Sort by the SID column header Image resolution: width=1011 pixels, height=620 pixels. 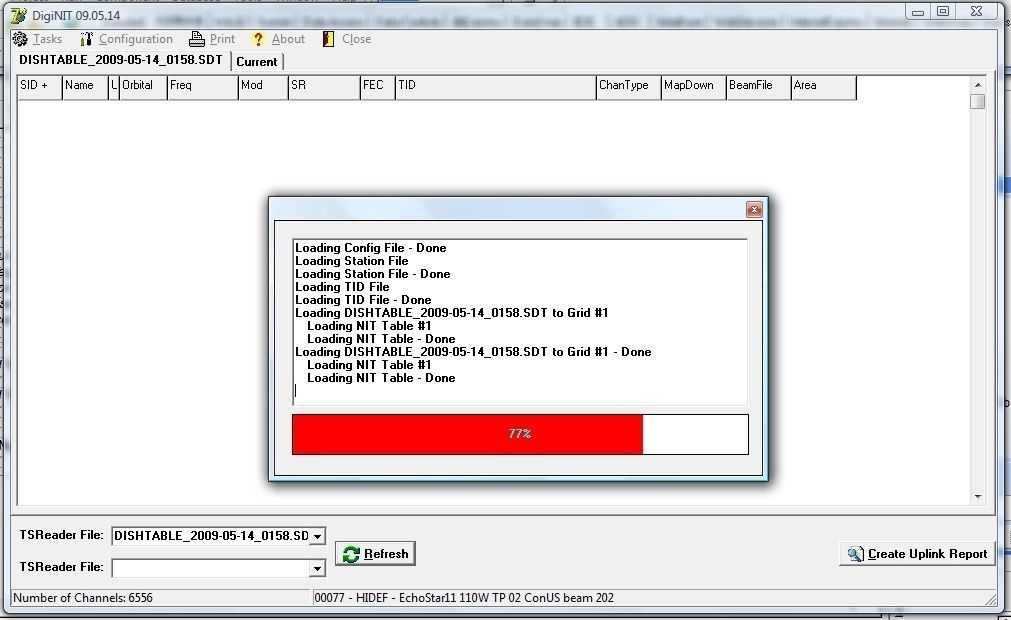(x=40, y=87)
